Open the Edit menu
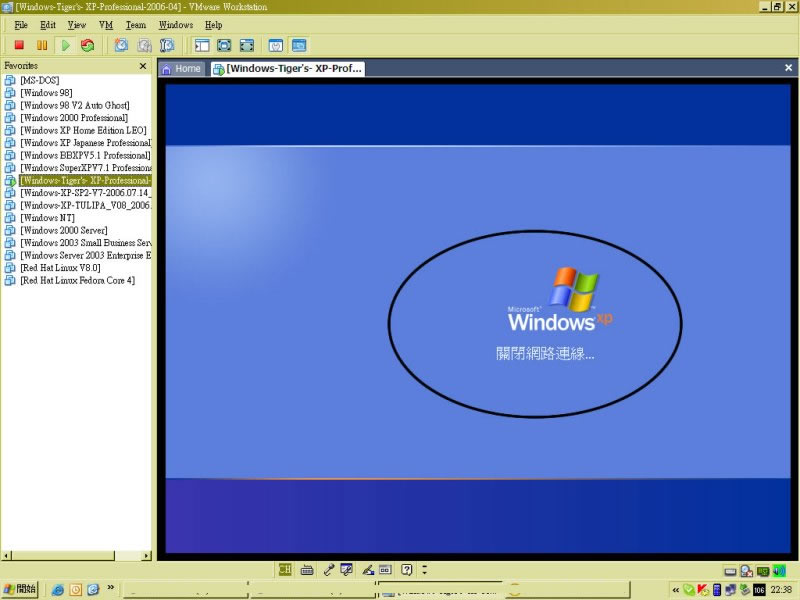 click(48, 25)
